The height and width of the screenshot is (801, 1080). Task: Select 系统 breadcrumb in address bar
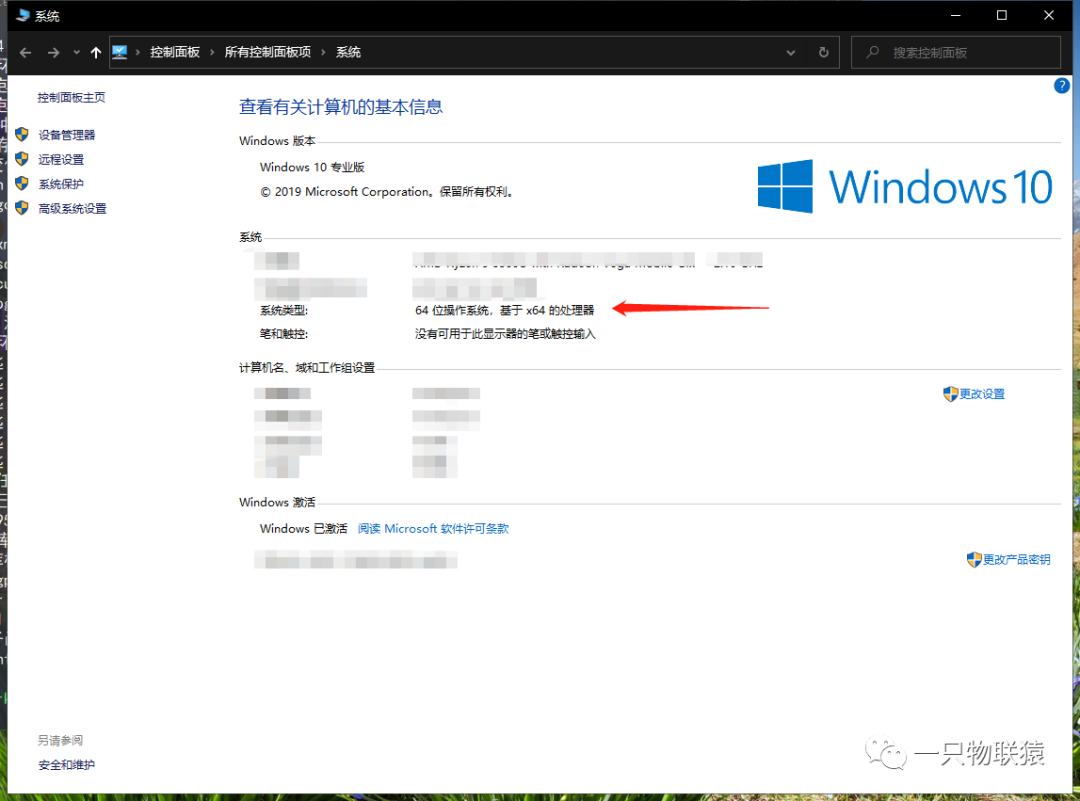tap(349, 52)
